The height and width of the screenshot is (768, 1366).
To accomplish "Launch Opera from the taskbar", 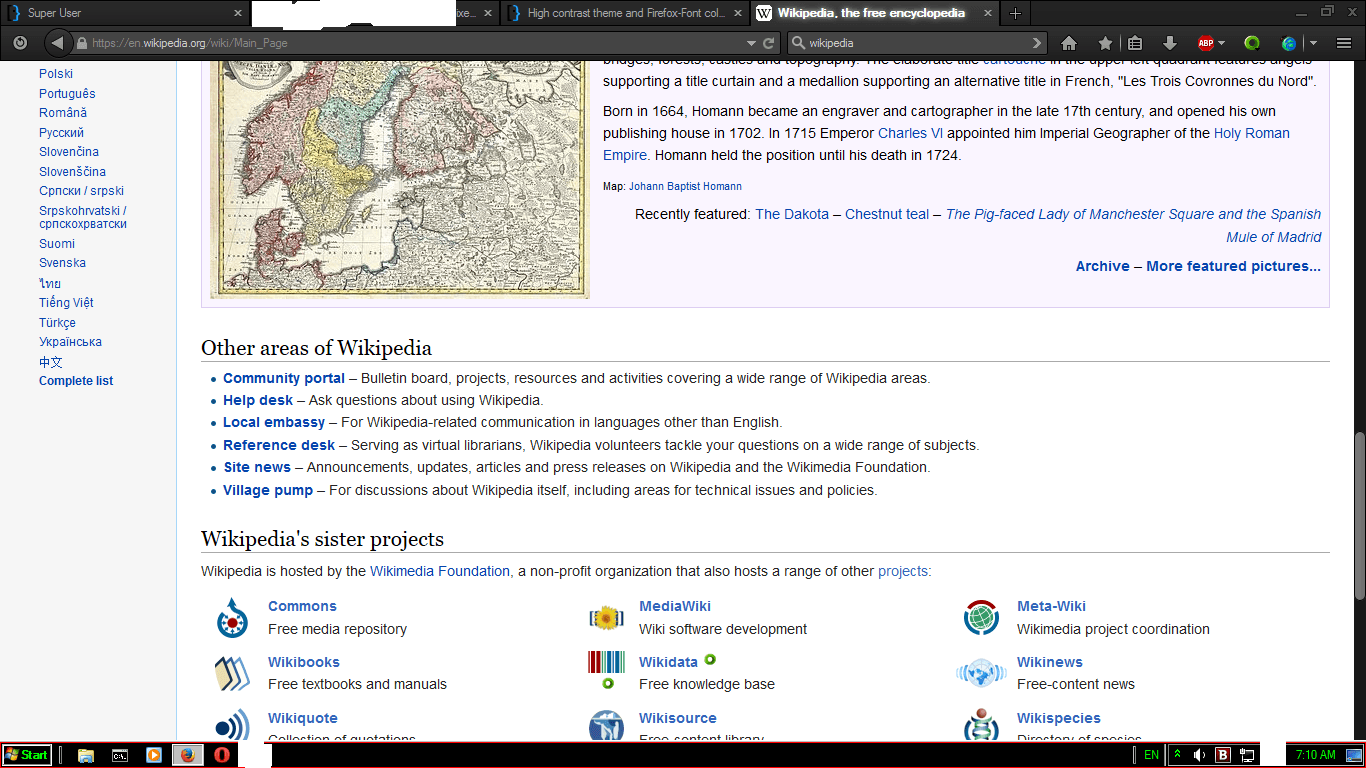I will pyautogui.click(x=222, y=755).
